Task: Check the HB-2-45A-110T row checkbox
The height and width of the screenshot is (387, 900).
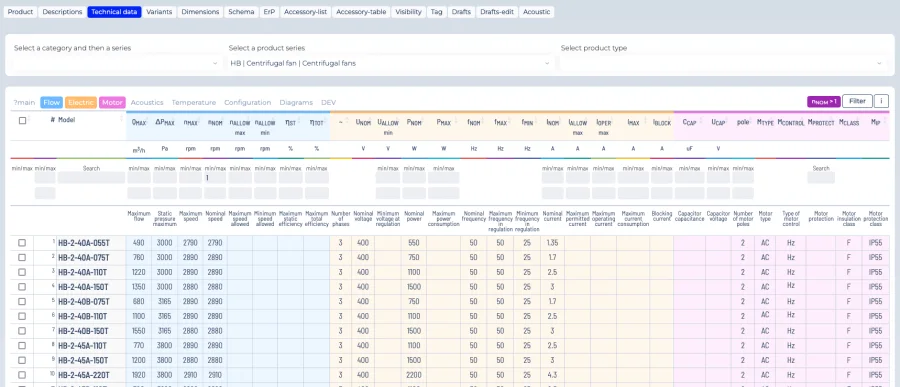Action: [22, 346]
